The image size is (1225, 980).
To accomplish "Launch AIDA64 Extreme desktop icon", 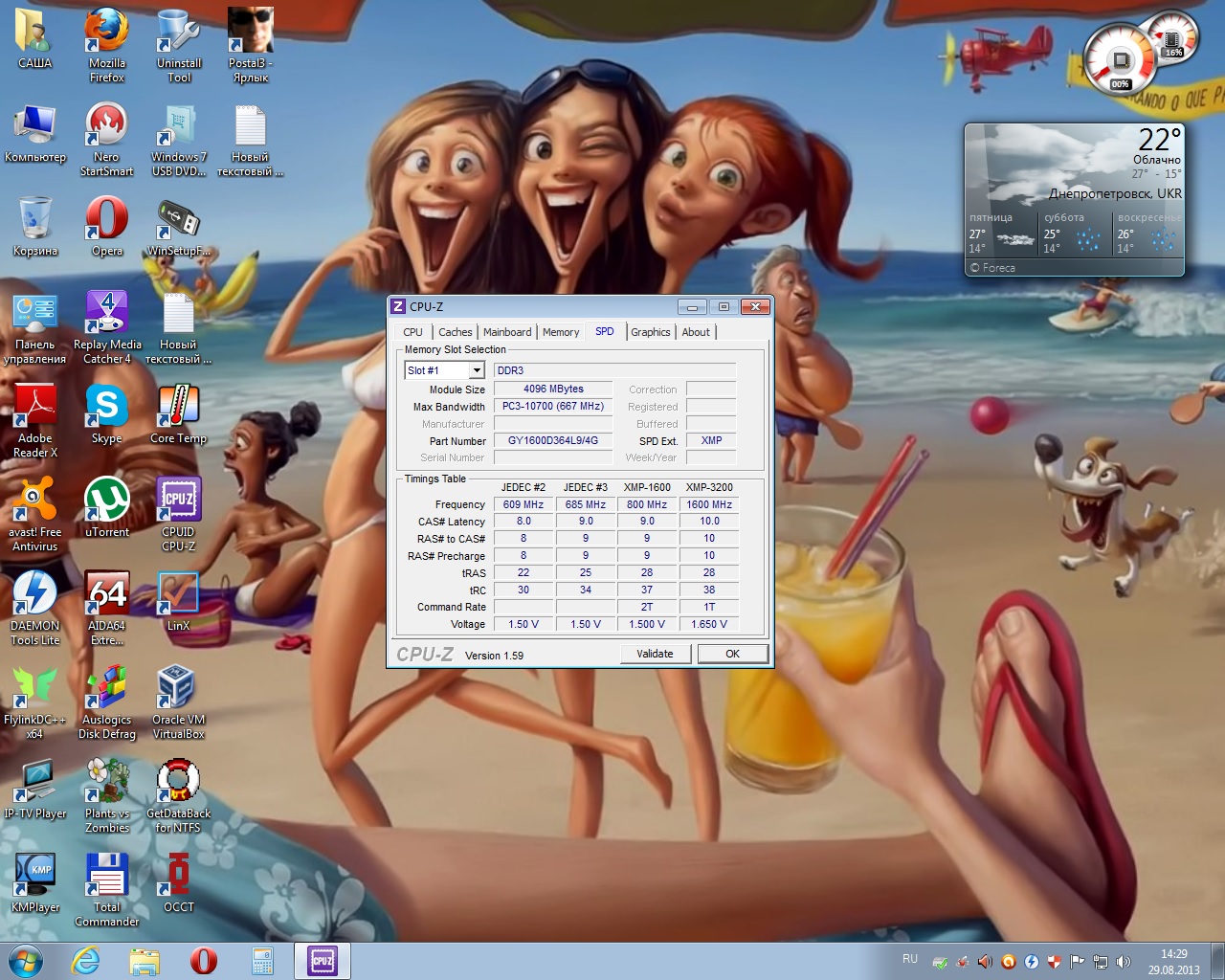I will click(107, 609).
